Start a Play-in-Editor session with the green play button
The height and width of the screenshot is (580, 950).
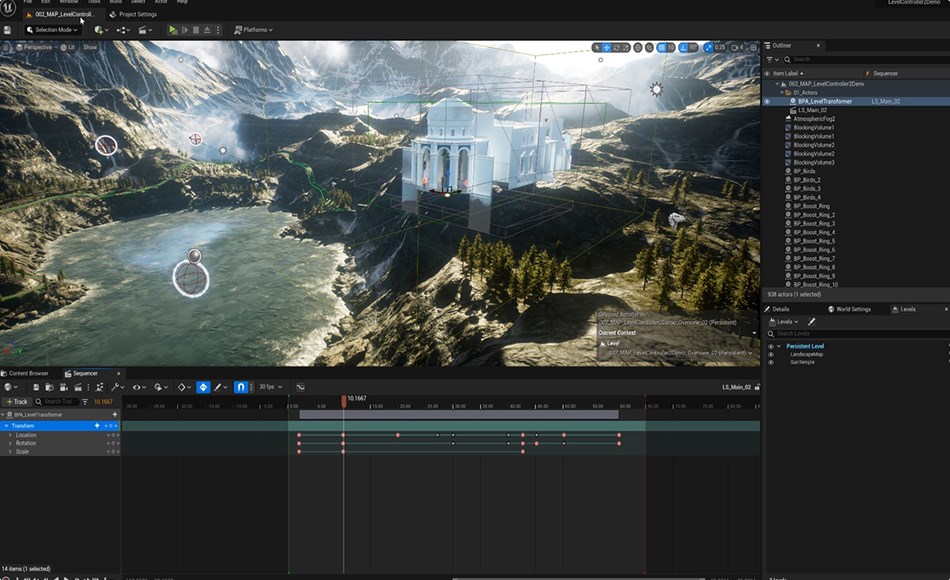(x=172, y=30)
